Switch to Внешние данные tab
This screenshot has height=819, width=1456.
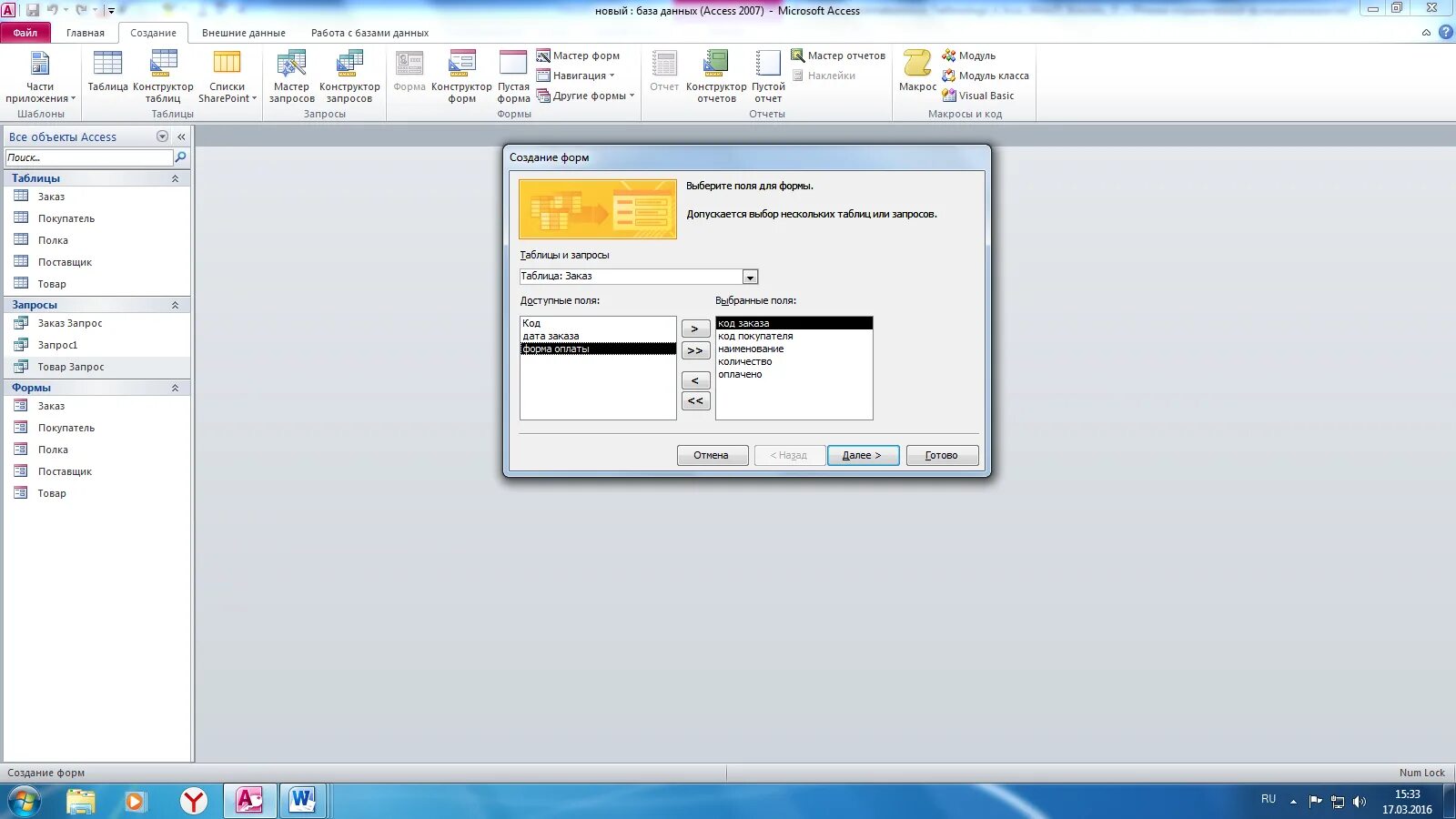coord(244,33)
